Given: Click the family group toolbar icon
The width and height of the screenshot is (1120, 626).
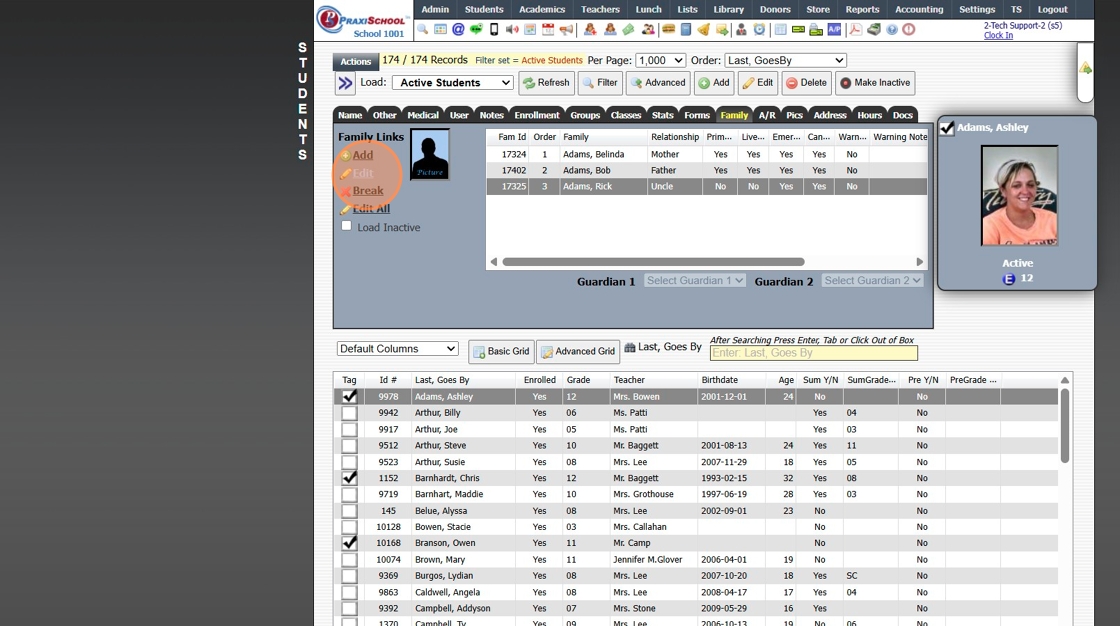Looking at the screenshot, I should point(648,29).
